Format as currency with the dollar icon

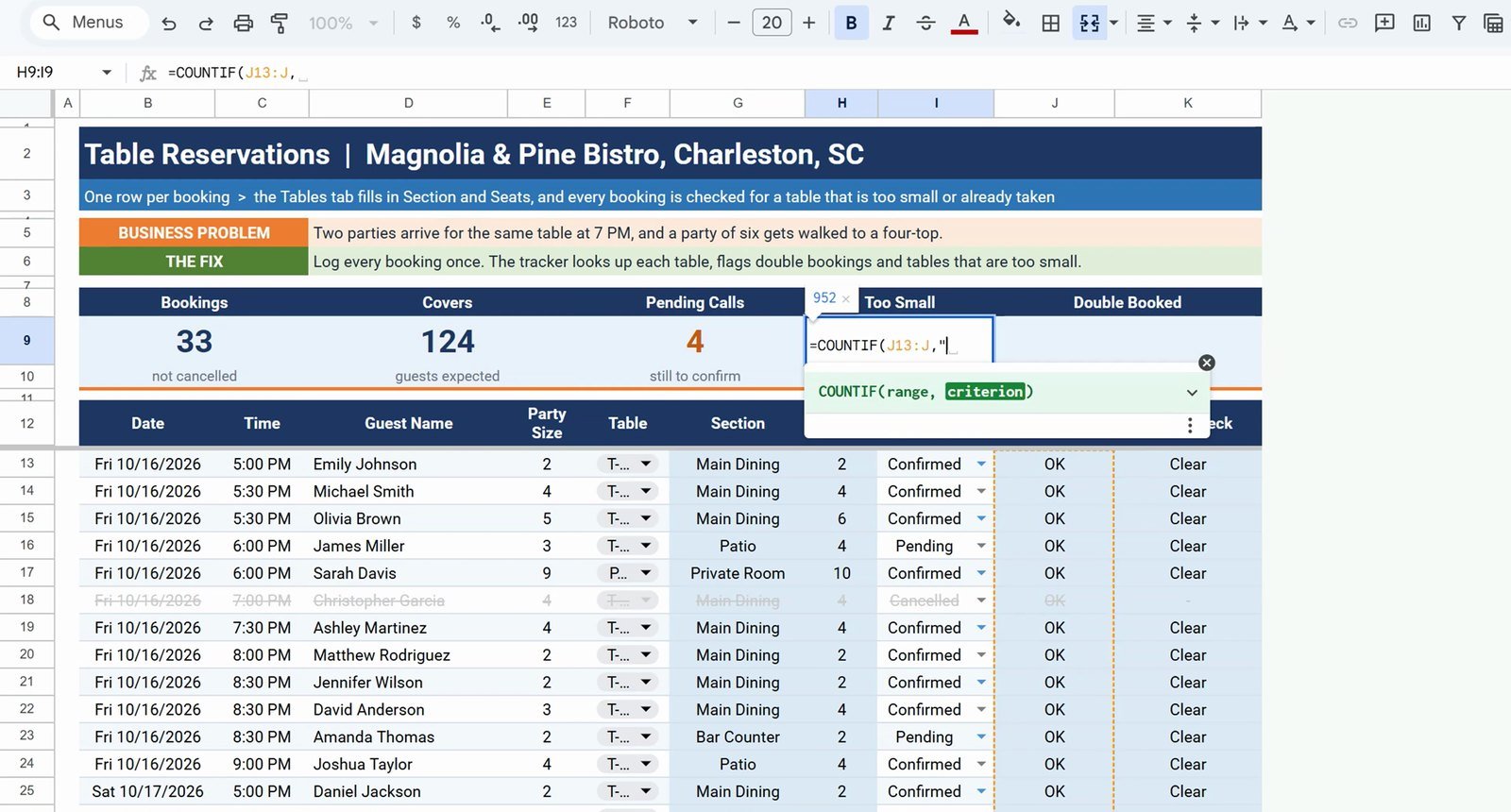tap(416, 23)
